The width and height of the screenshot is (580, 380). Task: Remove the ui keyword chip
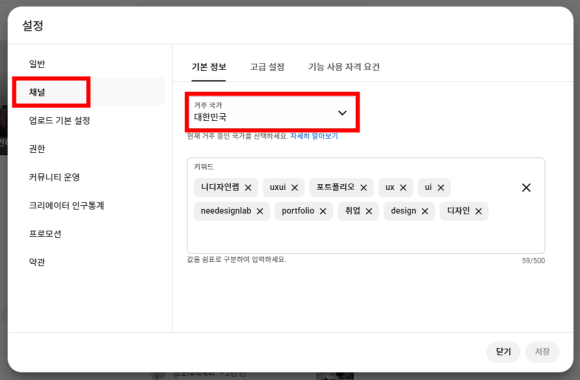click(x=441, y=188)
